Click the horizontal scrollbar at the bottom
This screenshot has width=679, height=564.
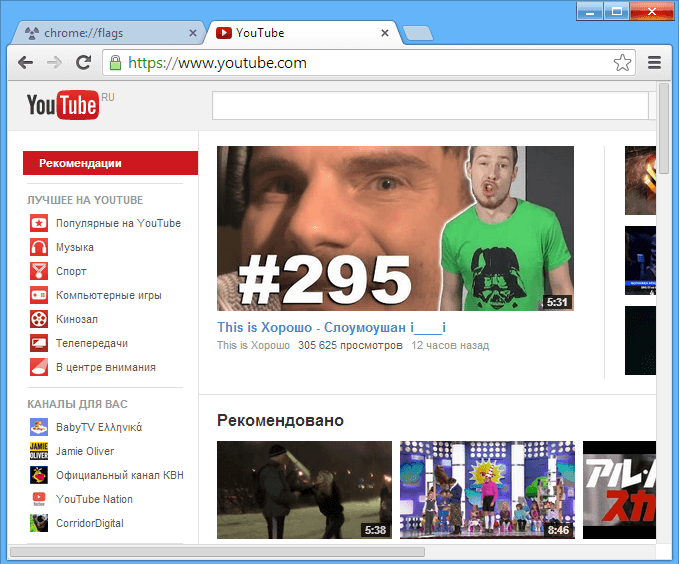pos(217,551)
